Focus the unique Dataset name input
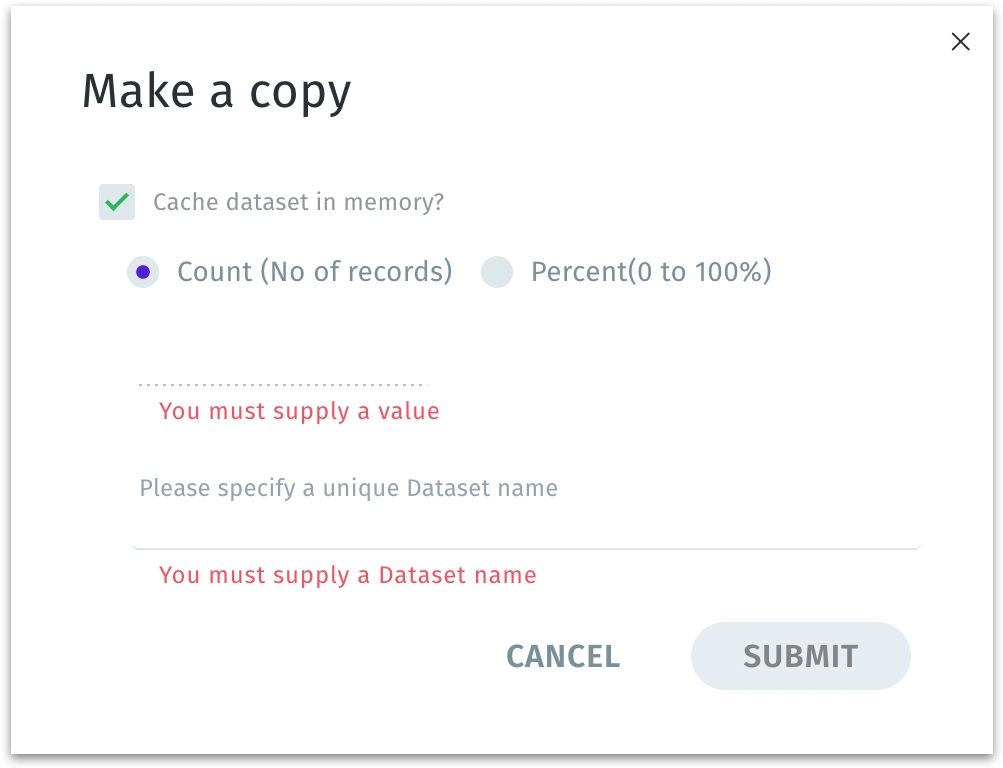The image size is (1003, 768). (x=525, y=522)
